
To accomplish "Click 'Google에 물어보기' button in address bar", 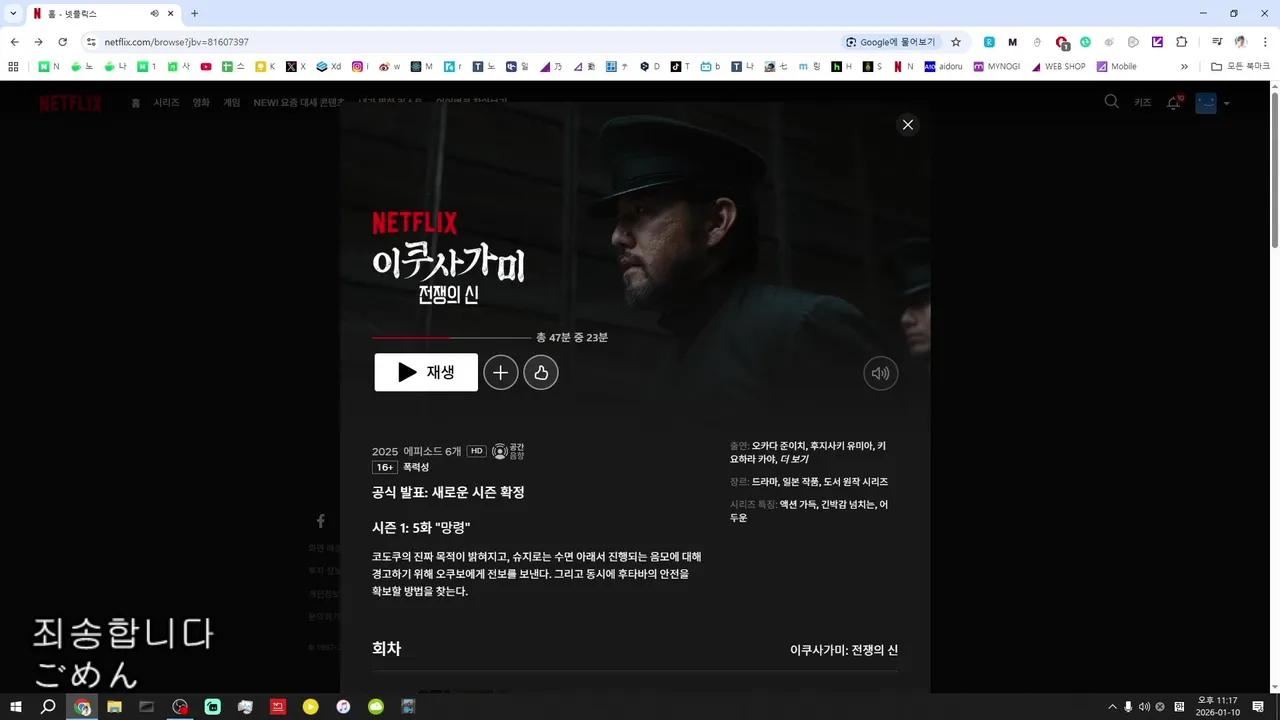I will tap(891, 42).
